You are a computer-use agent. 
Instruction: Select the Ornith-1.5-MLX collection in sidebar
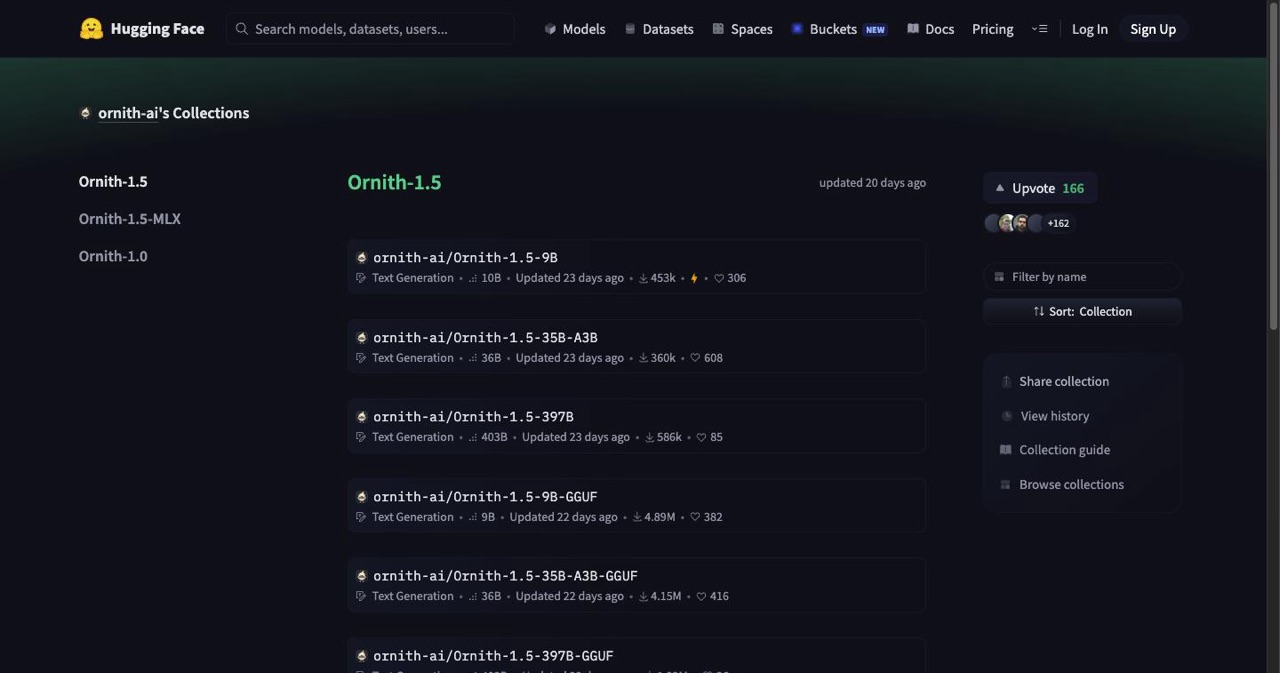130,219
